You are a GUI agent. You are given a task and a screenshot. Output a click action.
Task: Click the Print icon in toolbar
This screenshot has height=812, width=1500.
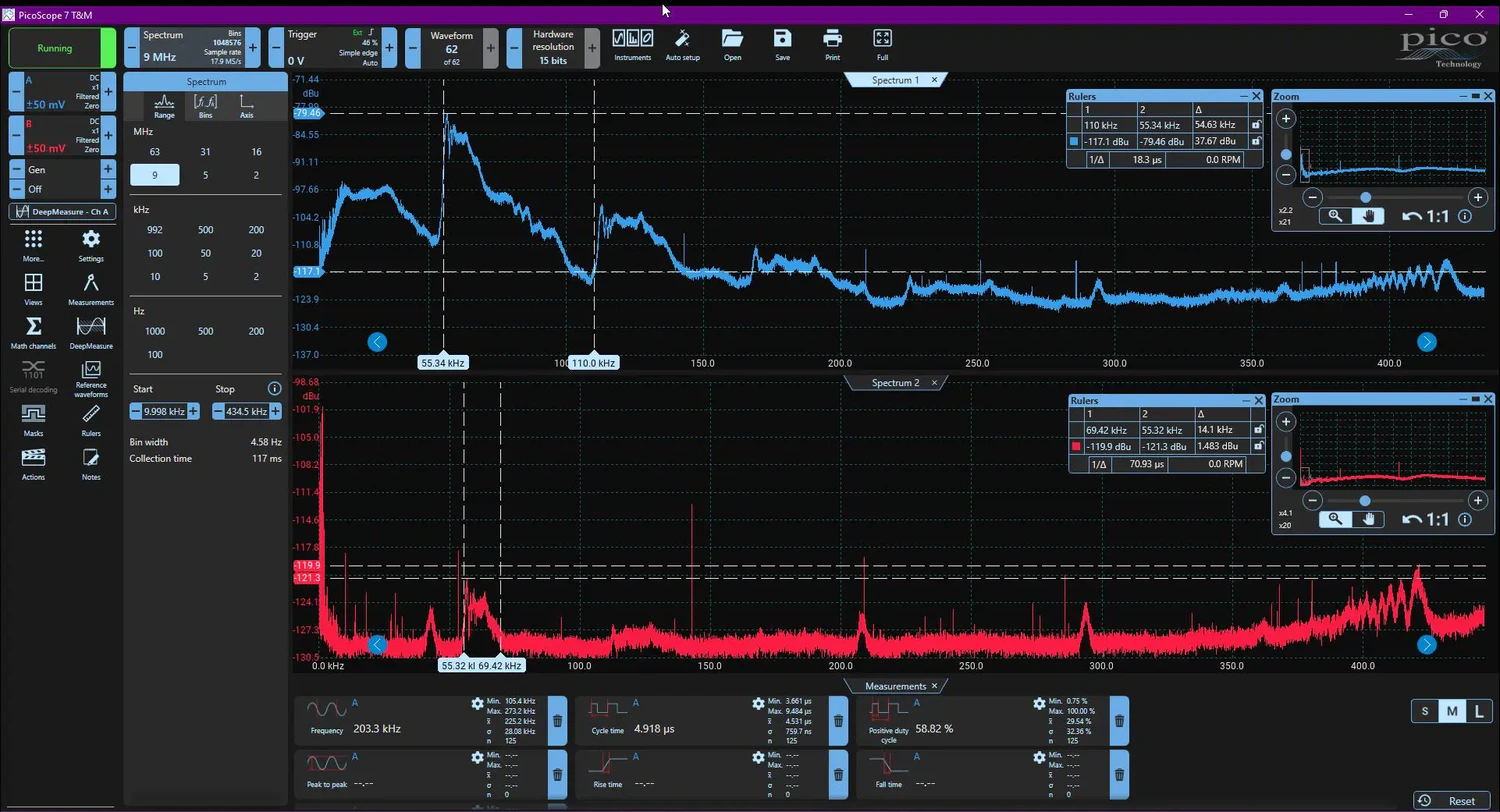tap(832, 44)
